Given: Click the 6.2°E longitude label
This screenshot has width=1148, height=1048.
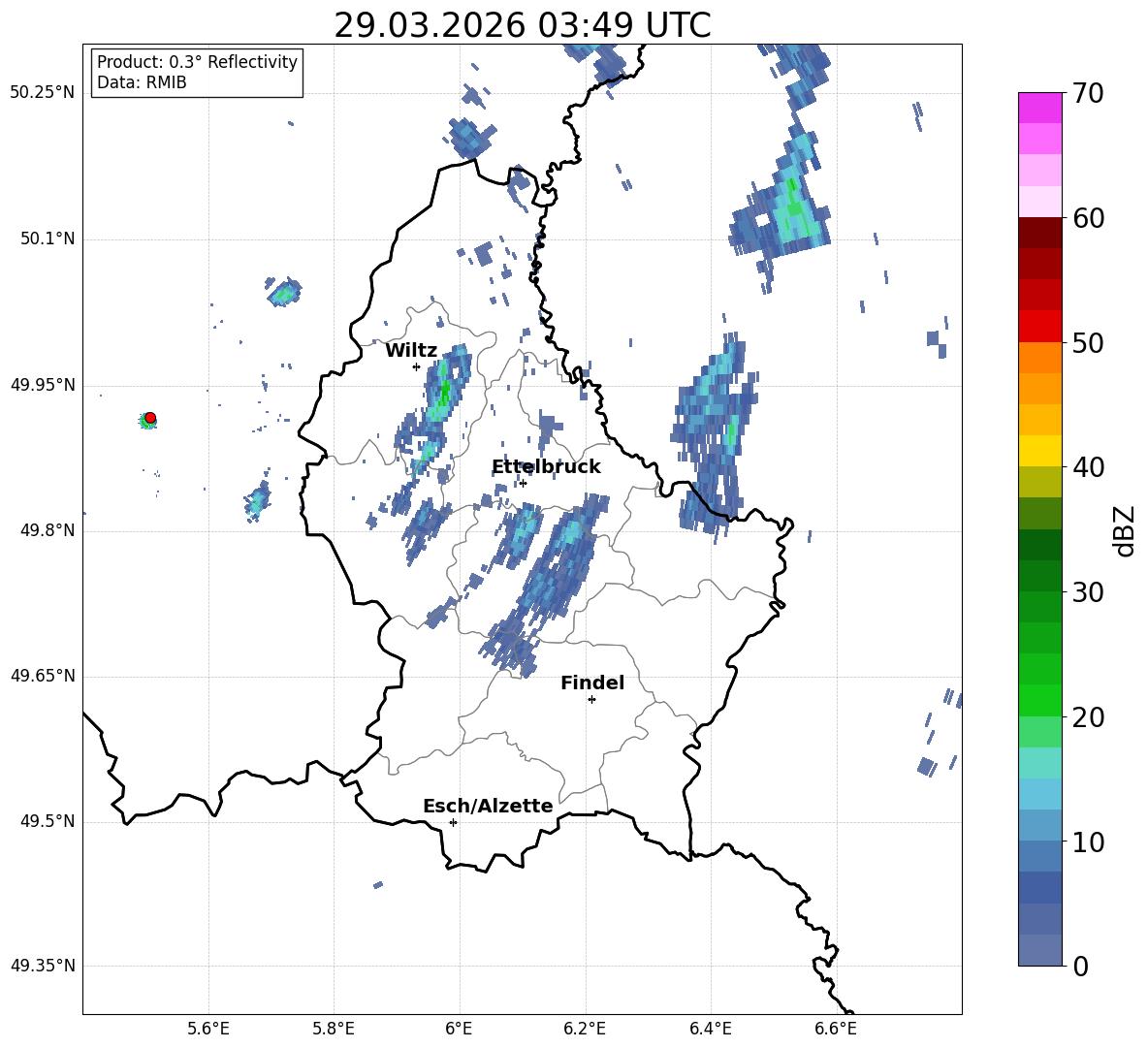Looking at the screenshot, I should pyautogui.click(x=585, y=1030).
